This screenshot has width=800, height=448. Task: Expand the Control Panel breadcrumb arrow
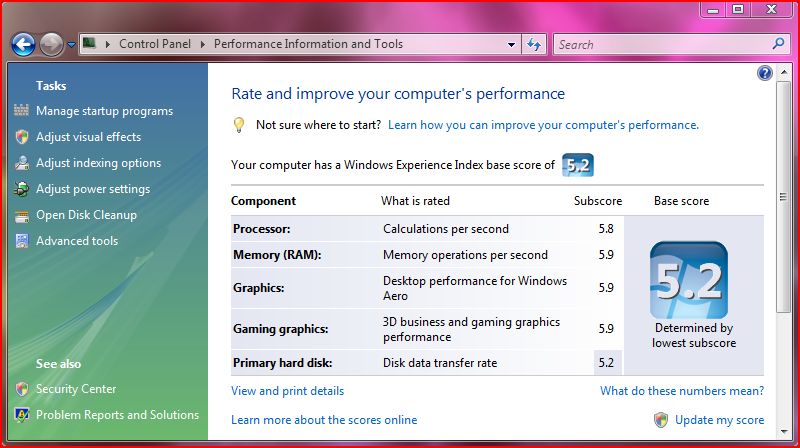[203, 44]
